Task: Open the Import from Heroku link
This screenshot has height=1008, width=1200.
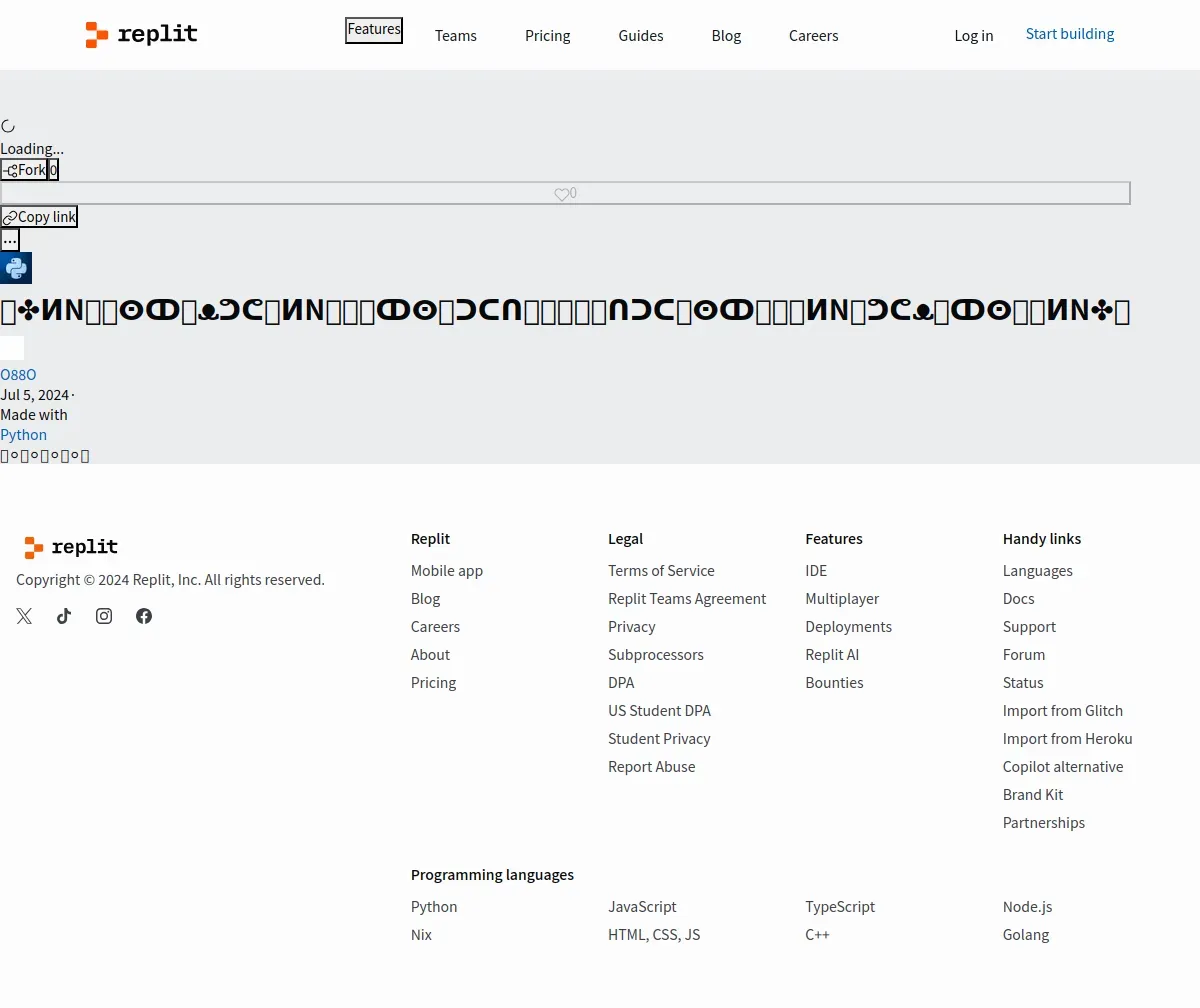Action: pos(1068,739)
